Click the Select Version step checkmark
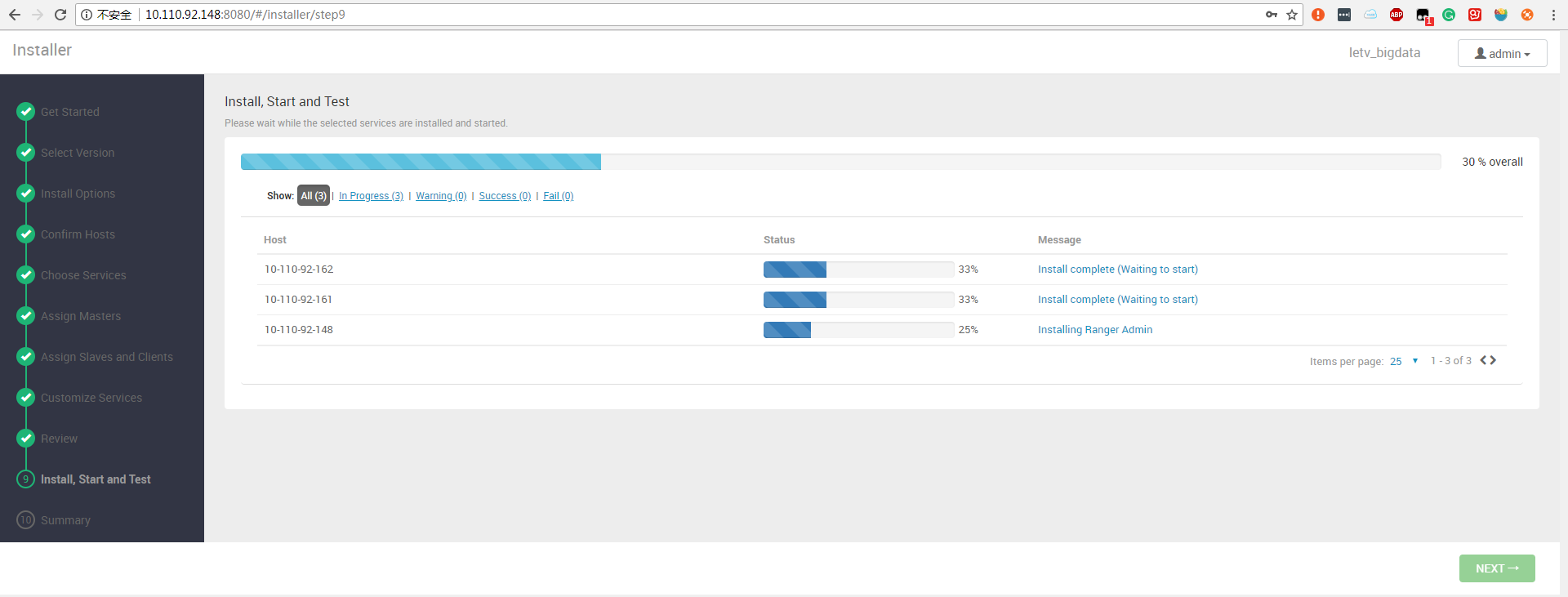The image size is (1568, 597). pyautogui.click(x=26, y=152)
